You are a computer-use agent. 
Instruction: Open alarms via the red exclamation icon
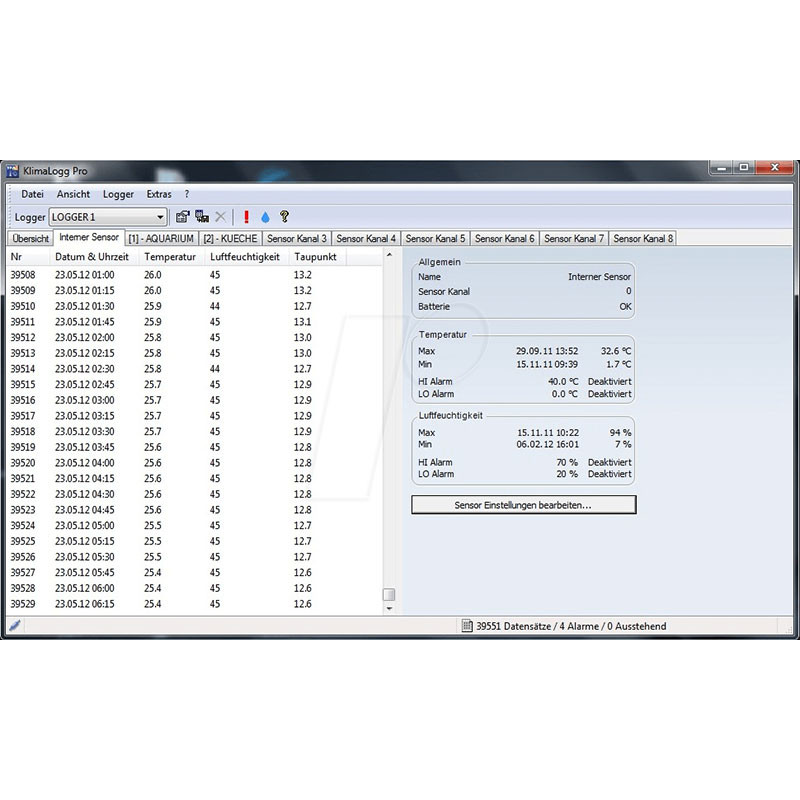coord(246,217)
